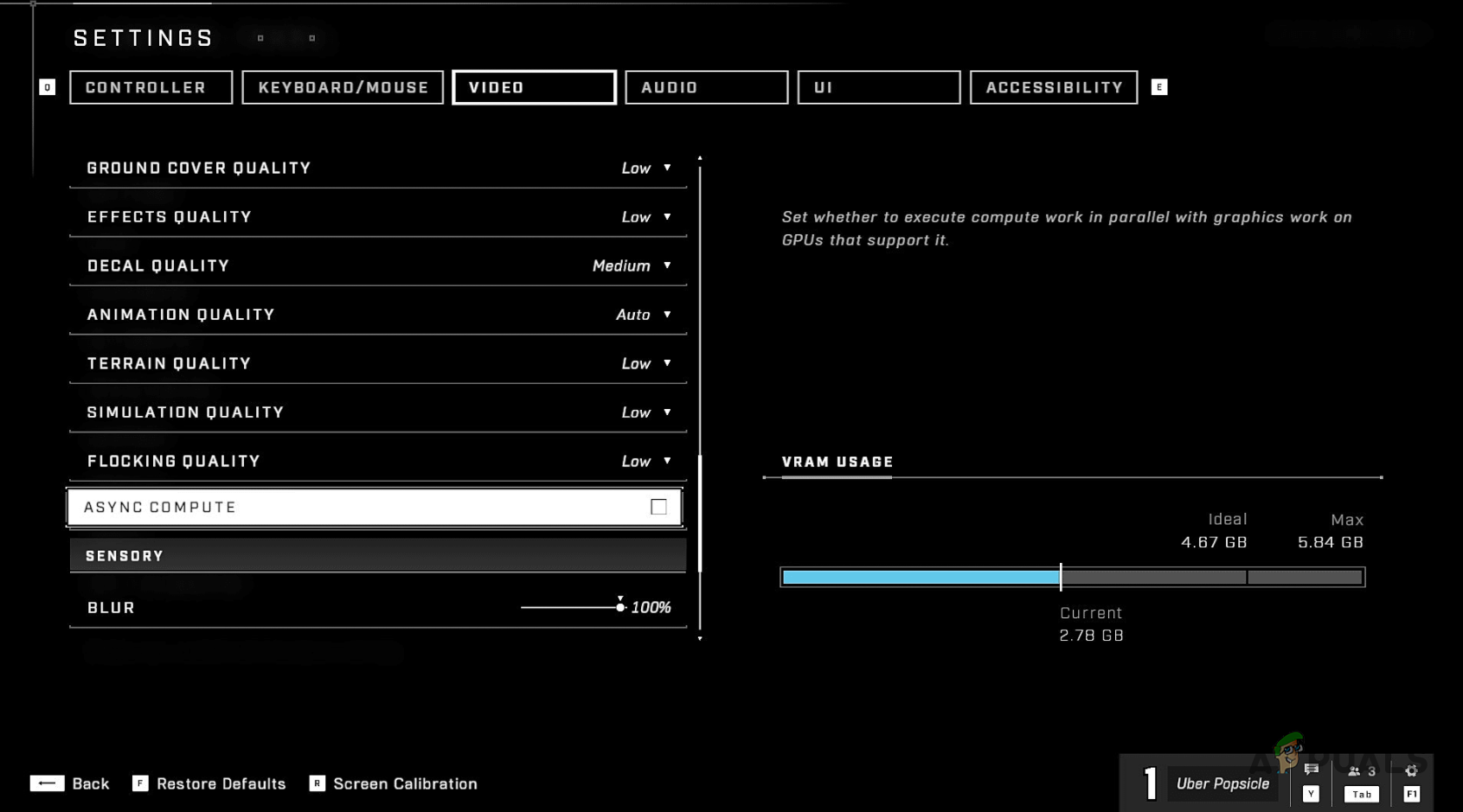Click the F key icon for Restore Defaults
Screen dimensions: 1463x812
(x=140, y=783)
